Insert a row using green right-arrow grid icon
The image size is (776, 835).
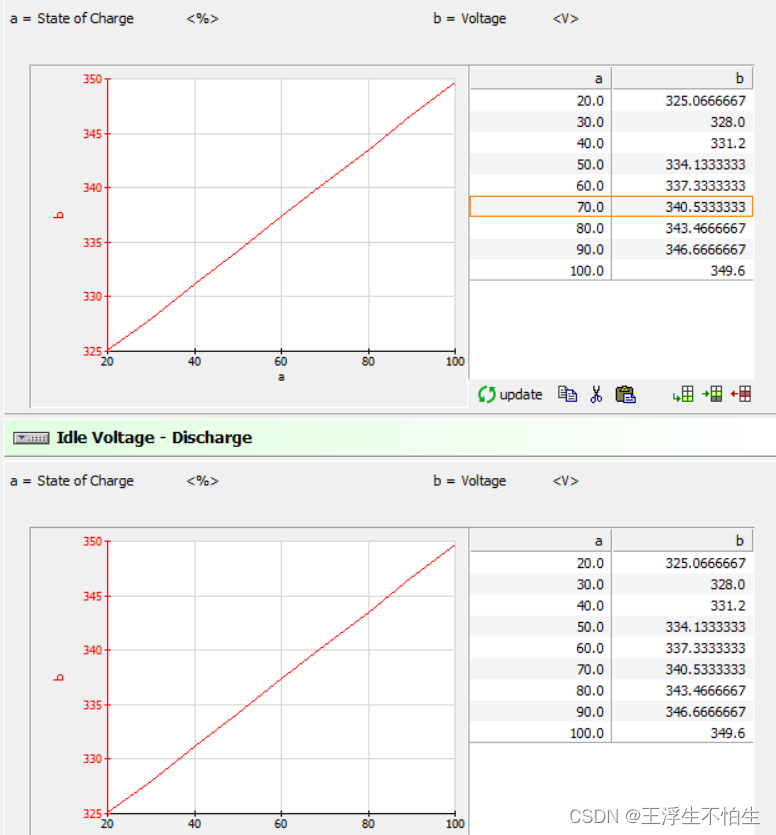(712, 394)
